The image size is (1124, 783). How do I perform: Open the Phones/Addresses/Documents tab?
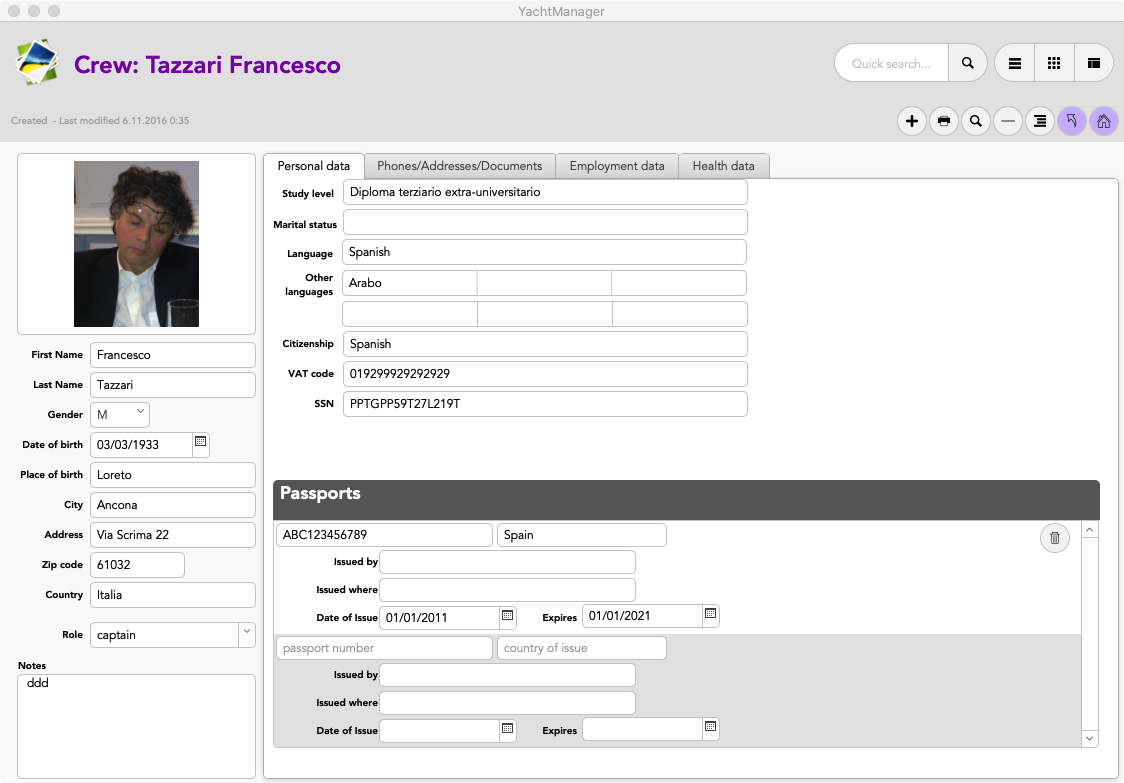[459, 166]
